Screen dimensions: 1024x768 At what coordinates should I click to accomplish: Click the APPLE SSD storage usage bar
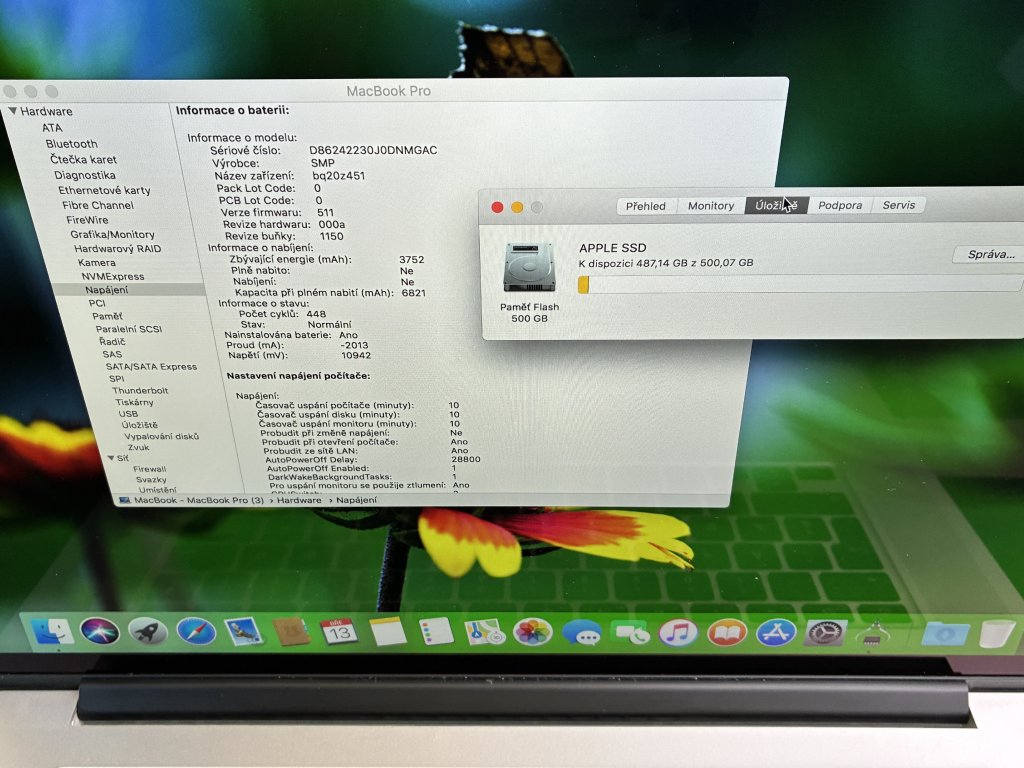tap(800, 285)
